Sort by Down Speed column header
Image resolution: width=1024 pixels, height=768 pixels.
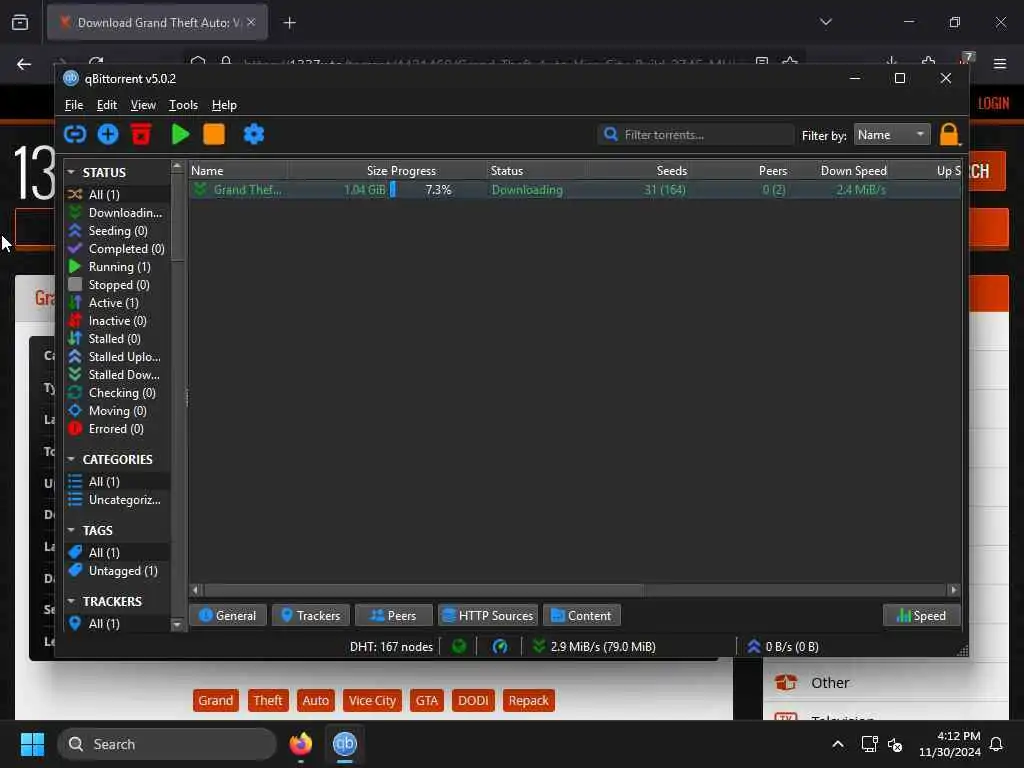pos(840,170)
